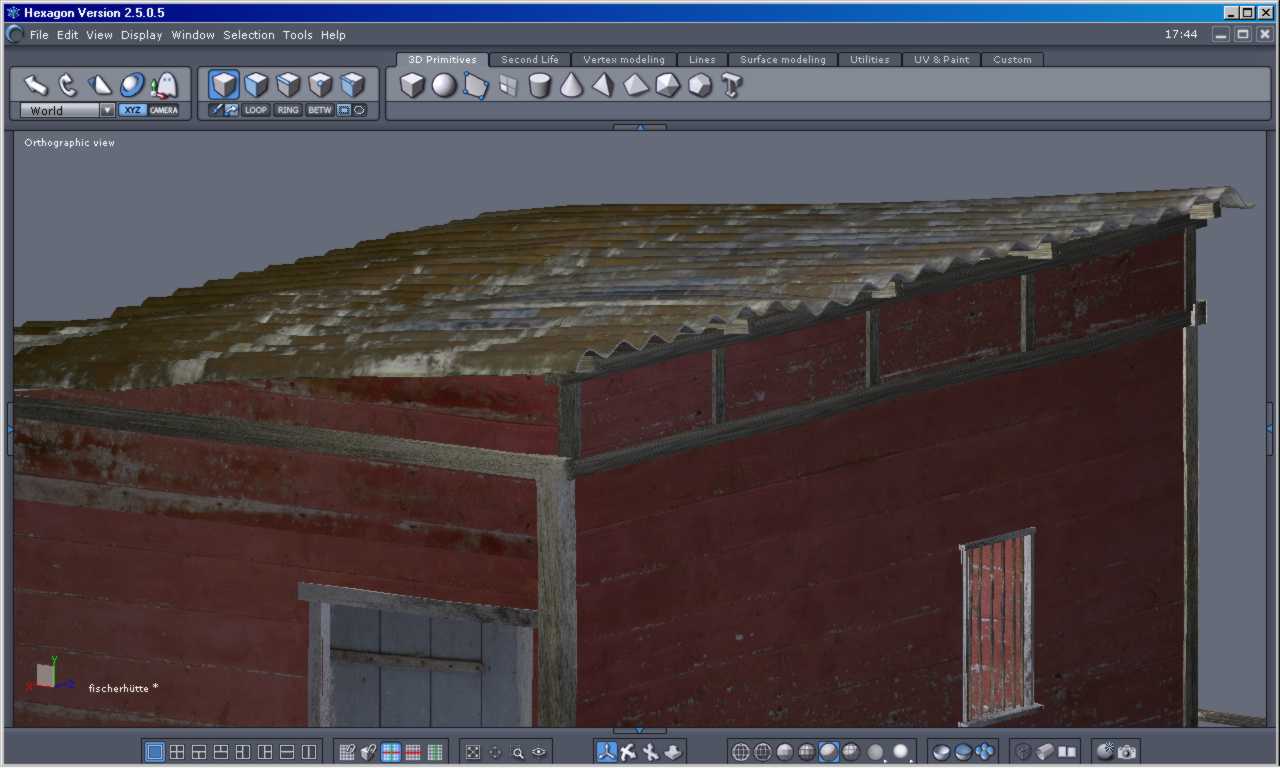Enable lasso selection mode
1280x768 pixels.
[x=360, y=110]
